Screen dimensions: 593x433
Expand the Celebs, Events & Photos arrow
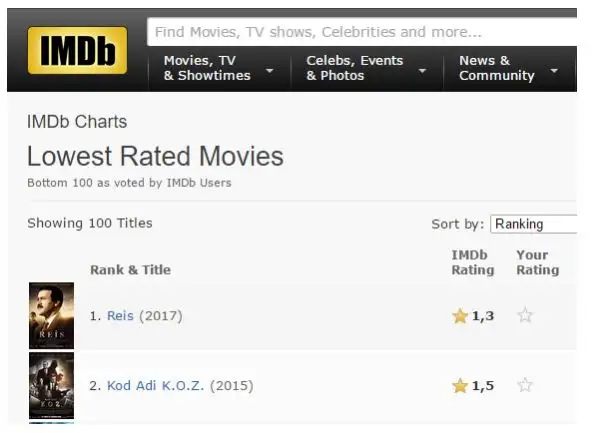[x=422, y=71]
